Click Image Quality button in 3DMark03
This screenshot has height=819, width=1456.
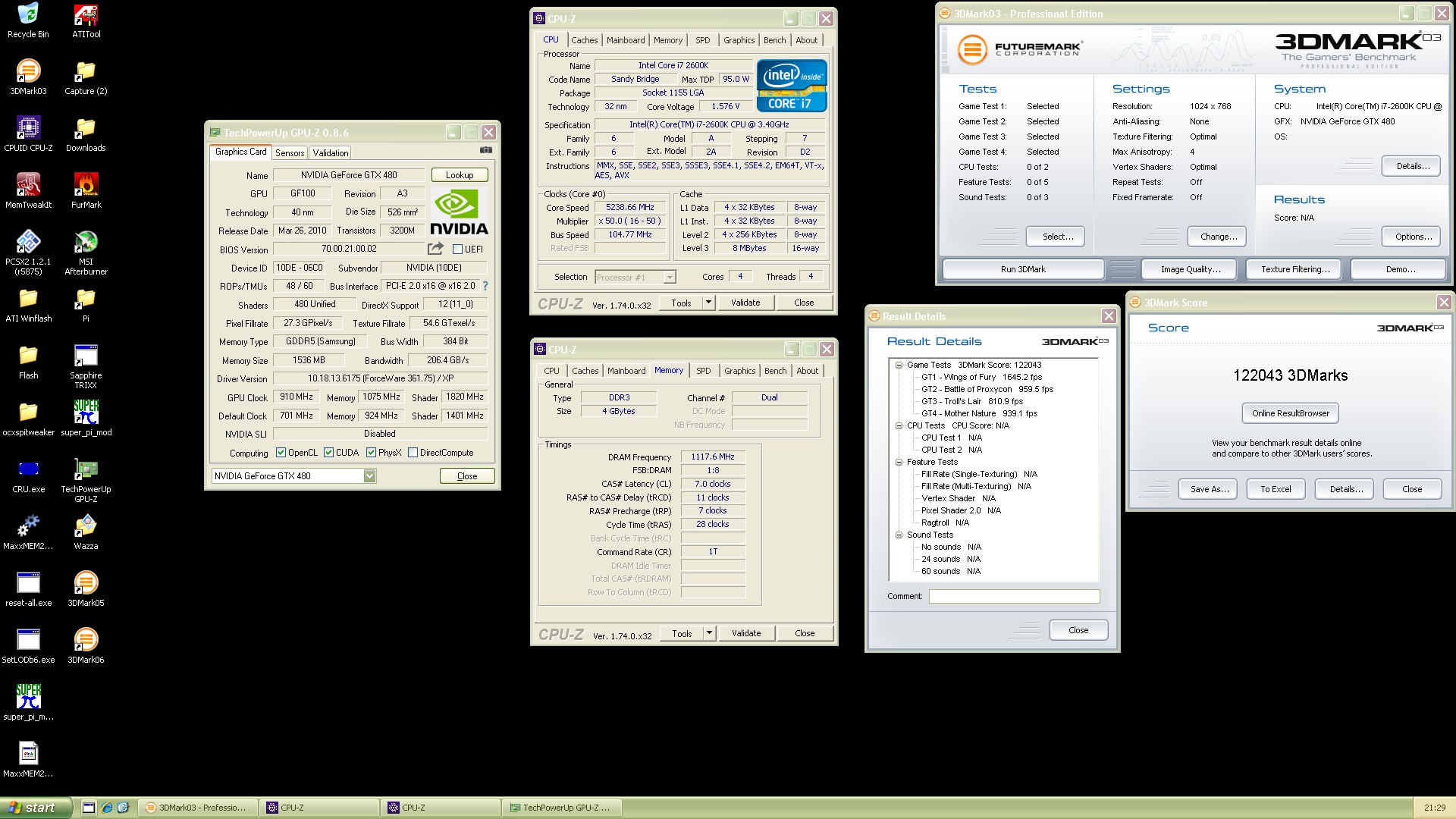(x=1191, y=269)
